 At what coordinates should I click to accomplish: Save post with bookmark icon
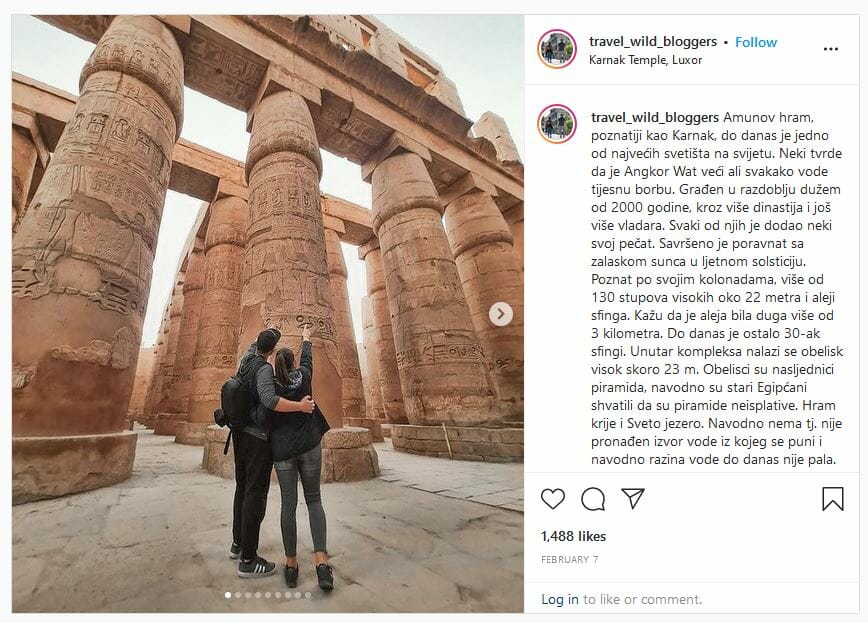coord(833,499)
